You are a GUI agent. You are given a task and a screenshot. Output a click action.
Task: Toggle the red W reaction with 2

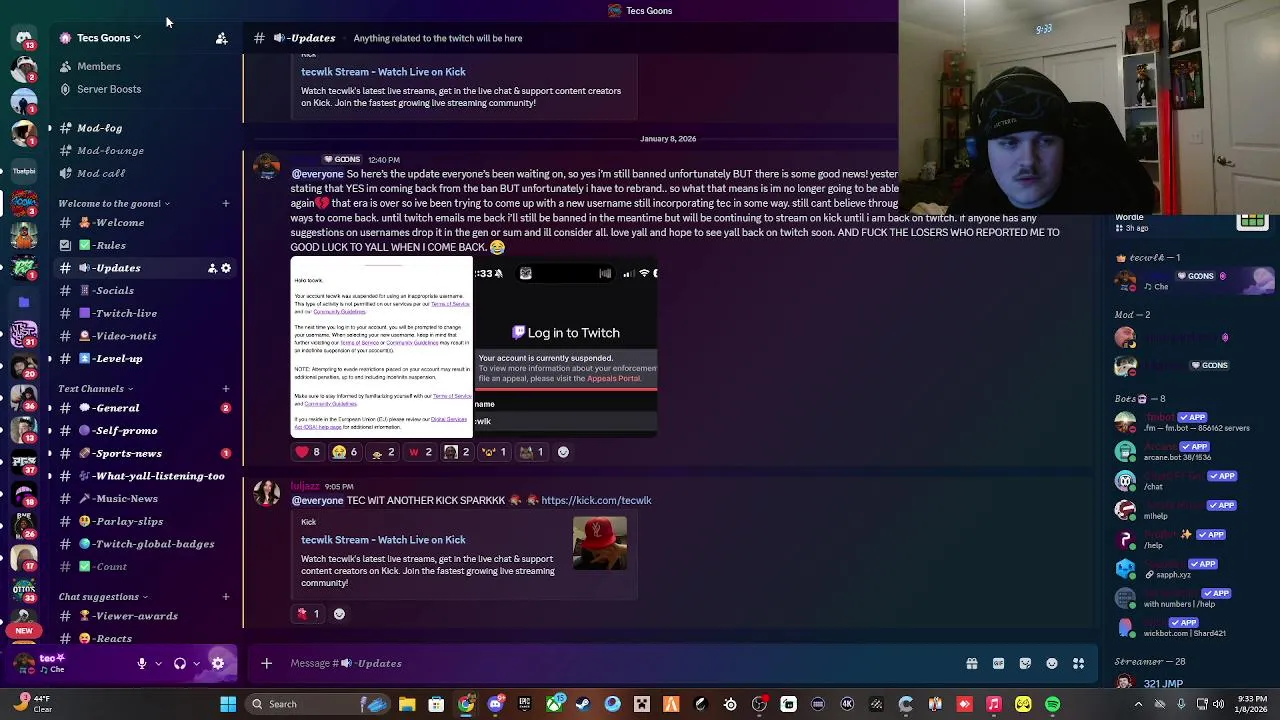420,452
